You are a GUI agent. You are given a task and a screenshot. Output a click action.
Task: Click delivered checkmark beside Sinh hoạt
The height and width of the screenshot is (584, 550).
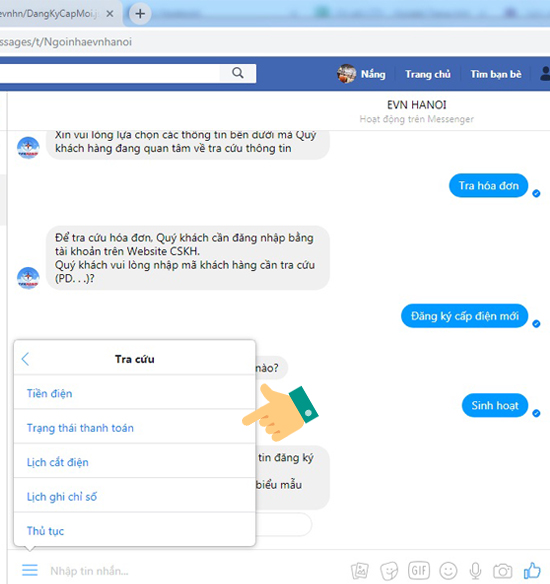[x=536, y=413]
